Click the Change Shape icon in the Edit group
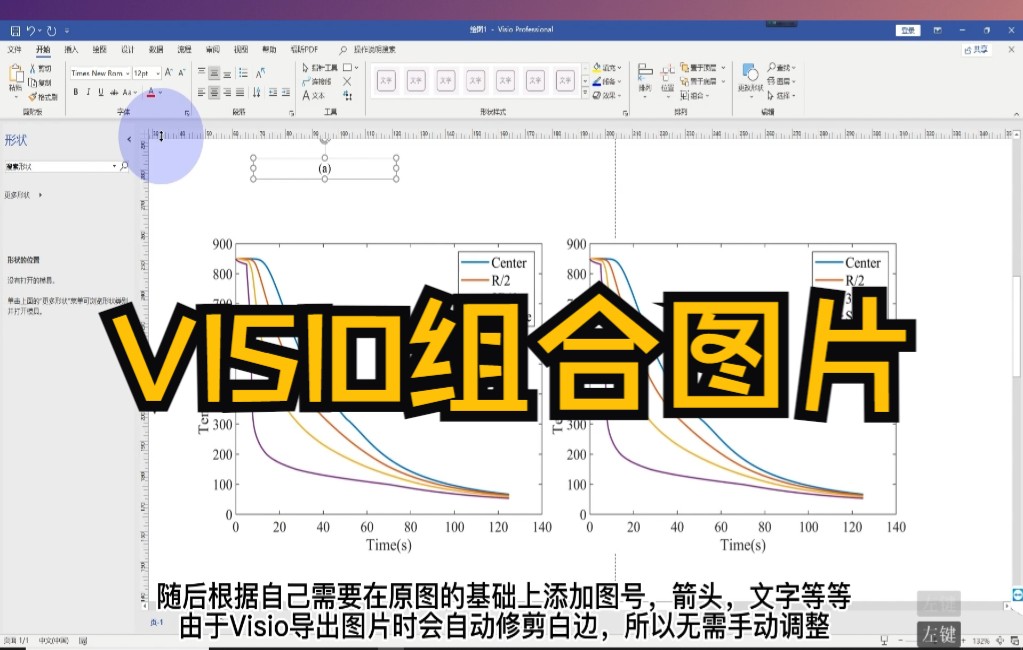Image resolution: width=1023 pixels, height=650 pixels. coord(749,73)
